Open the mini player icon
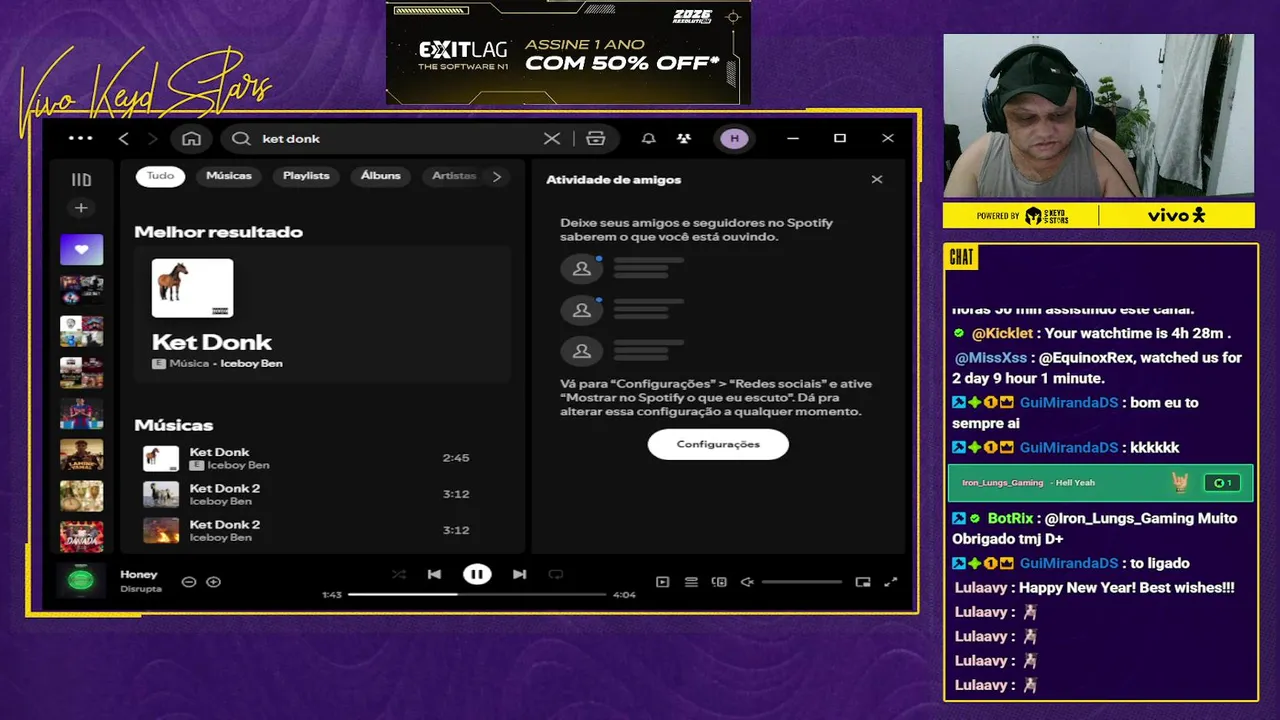The image size is (1280, 720). (x=863, y=582)
